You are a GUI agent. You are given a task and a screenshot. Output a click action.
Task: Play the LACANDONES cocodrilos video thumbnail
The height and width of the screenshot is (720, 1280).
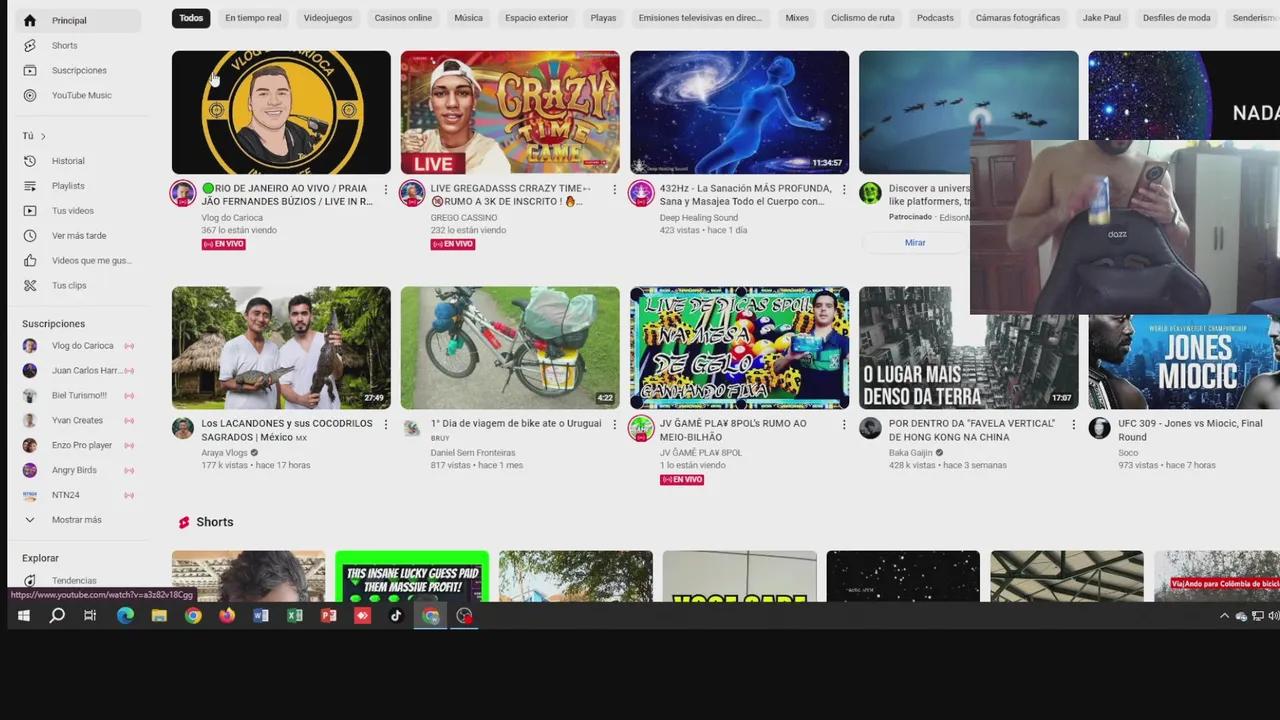tap(281, 347)
